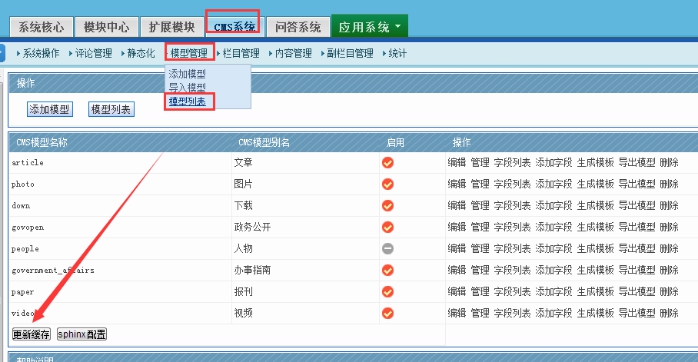This screenshot has width=698, height=362.
Task: Open 字段列表 for the photo model
Action: coord(512,184)
